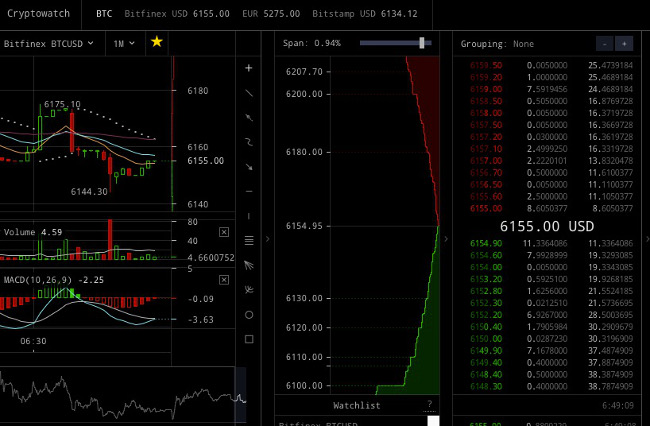Open Bitstamp USD 6134.12 market
Viewport: 650px width, 426px height.
click(365, 14)
